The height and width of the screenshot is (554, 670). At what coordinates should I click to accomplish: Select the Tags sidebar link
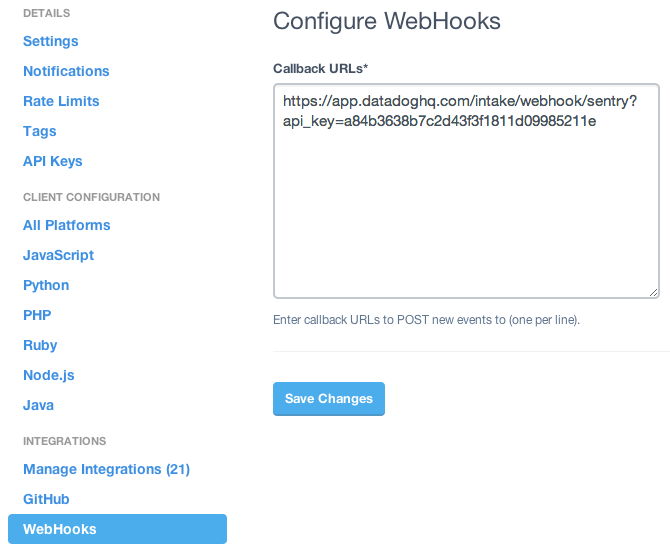[40, 131]
